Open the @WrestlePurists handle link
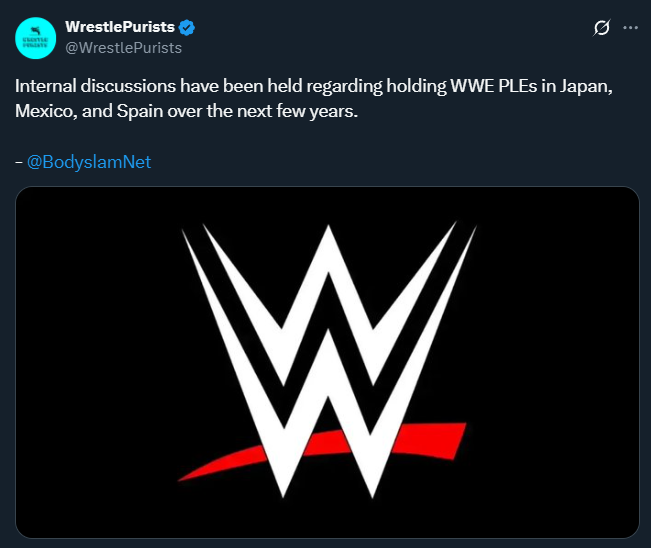The height and width of the screenshot is (548, 651). tap(124, 48)
